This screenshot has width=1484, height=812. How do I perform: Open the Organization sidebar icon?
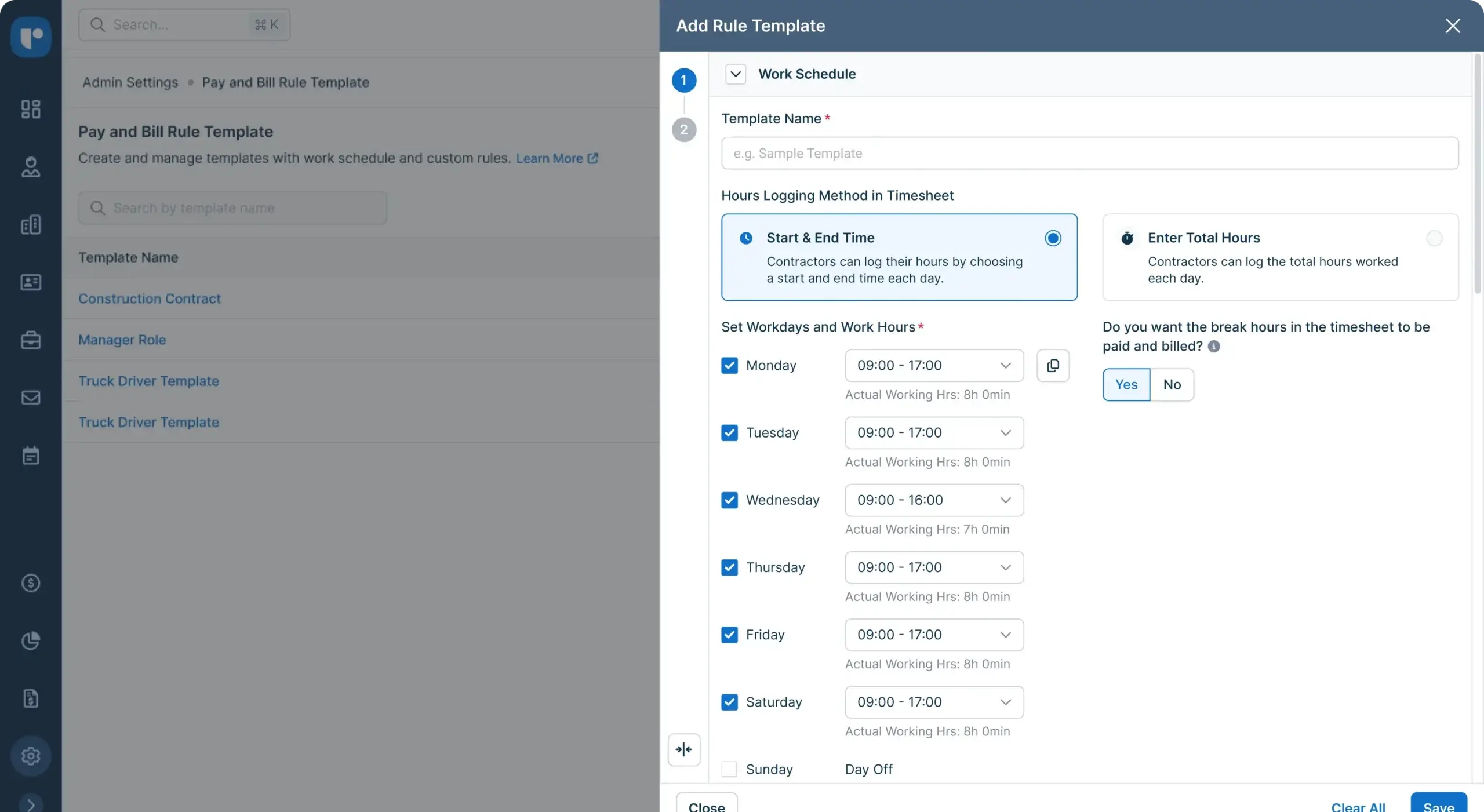[x=31, y=224]
